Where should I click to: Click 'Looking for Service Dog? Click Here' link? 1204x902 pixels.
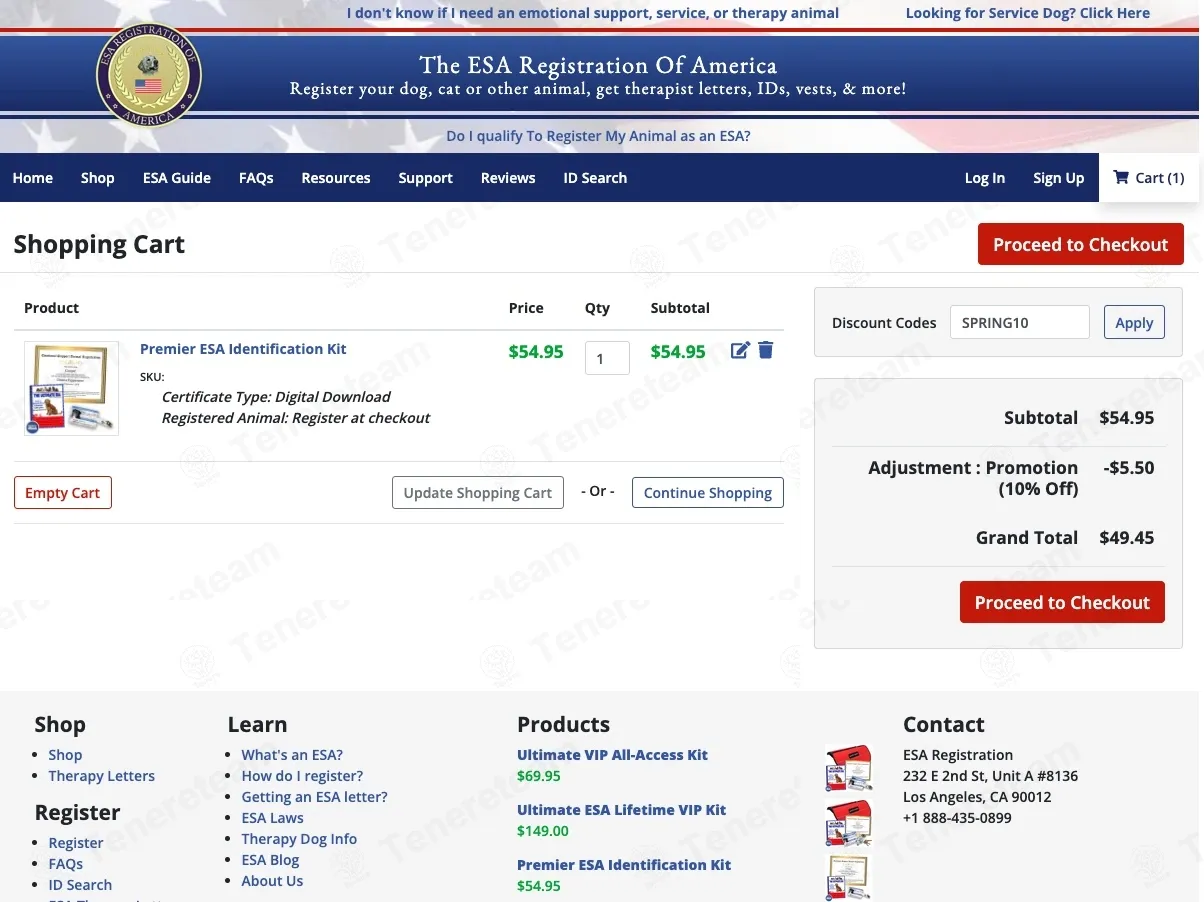(x=1028, y=13)
